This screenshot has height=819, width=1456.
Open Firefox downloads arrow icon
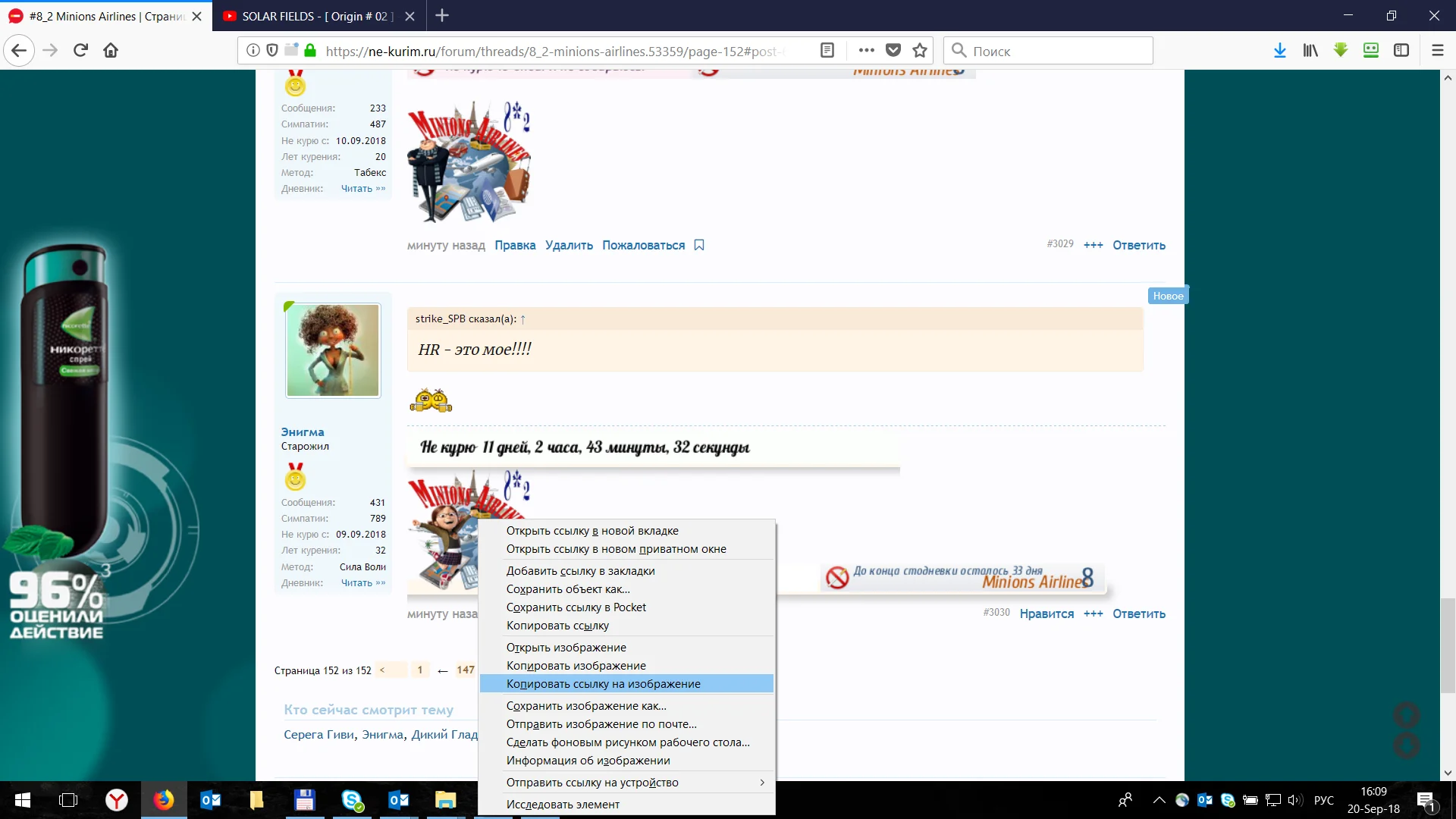[x=1280, y=51]
